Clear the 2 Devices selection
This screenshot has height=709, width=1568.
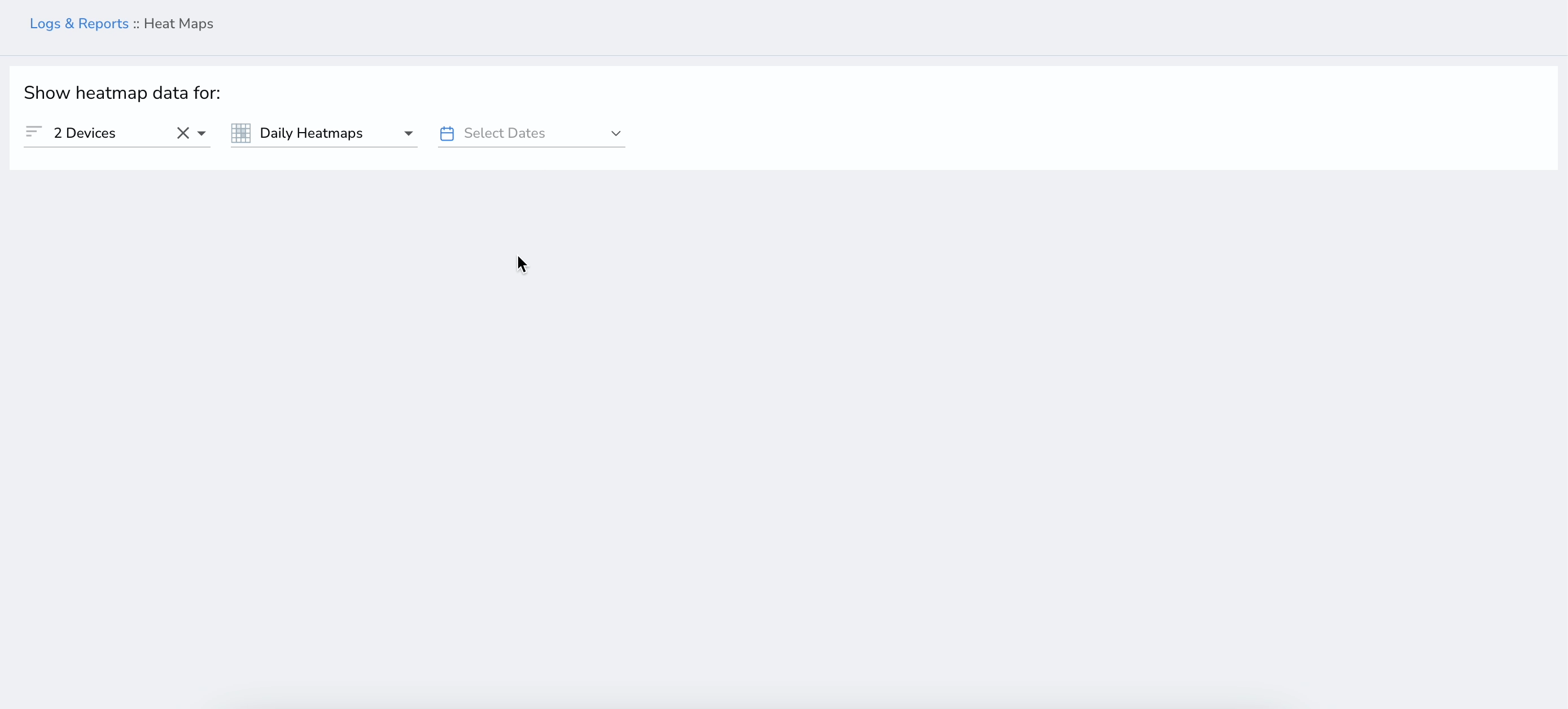click(x=183, y=133)
